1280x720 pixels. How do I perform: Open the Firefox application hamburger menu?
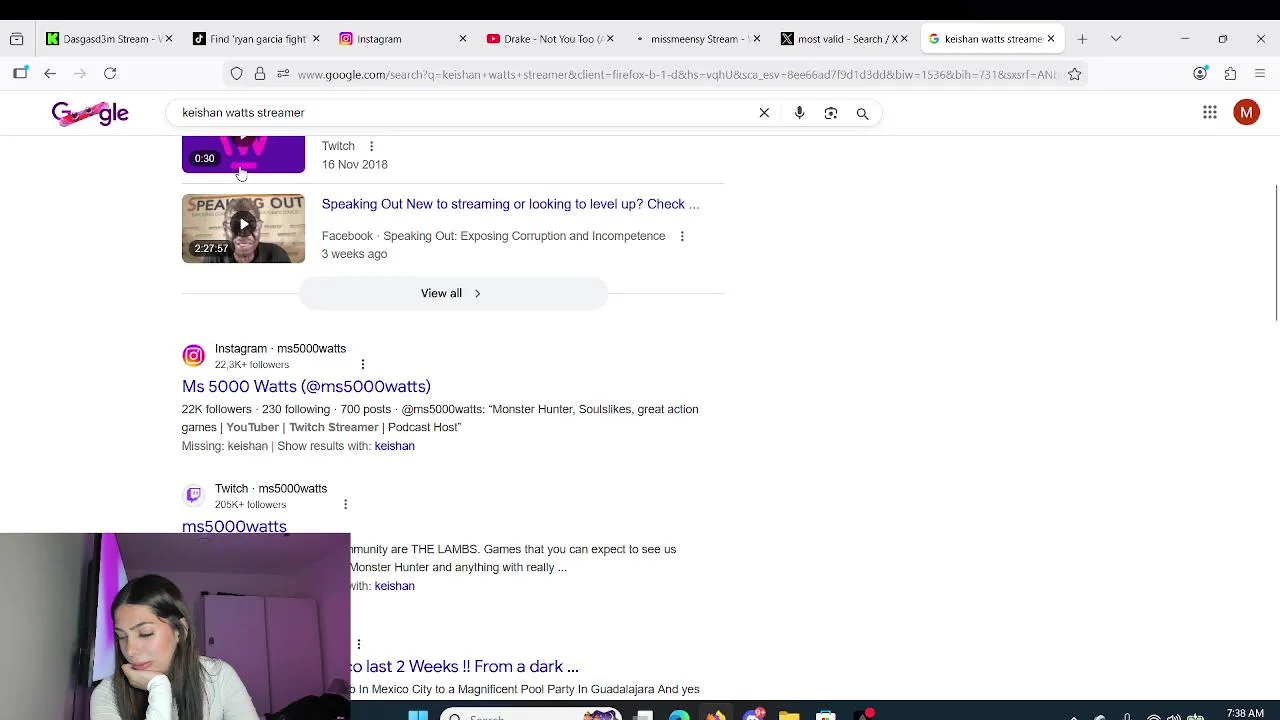[x=1260, y=74]
